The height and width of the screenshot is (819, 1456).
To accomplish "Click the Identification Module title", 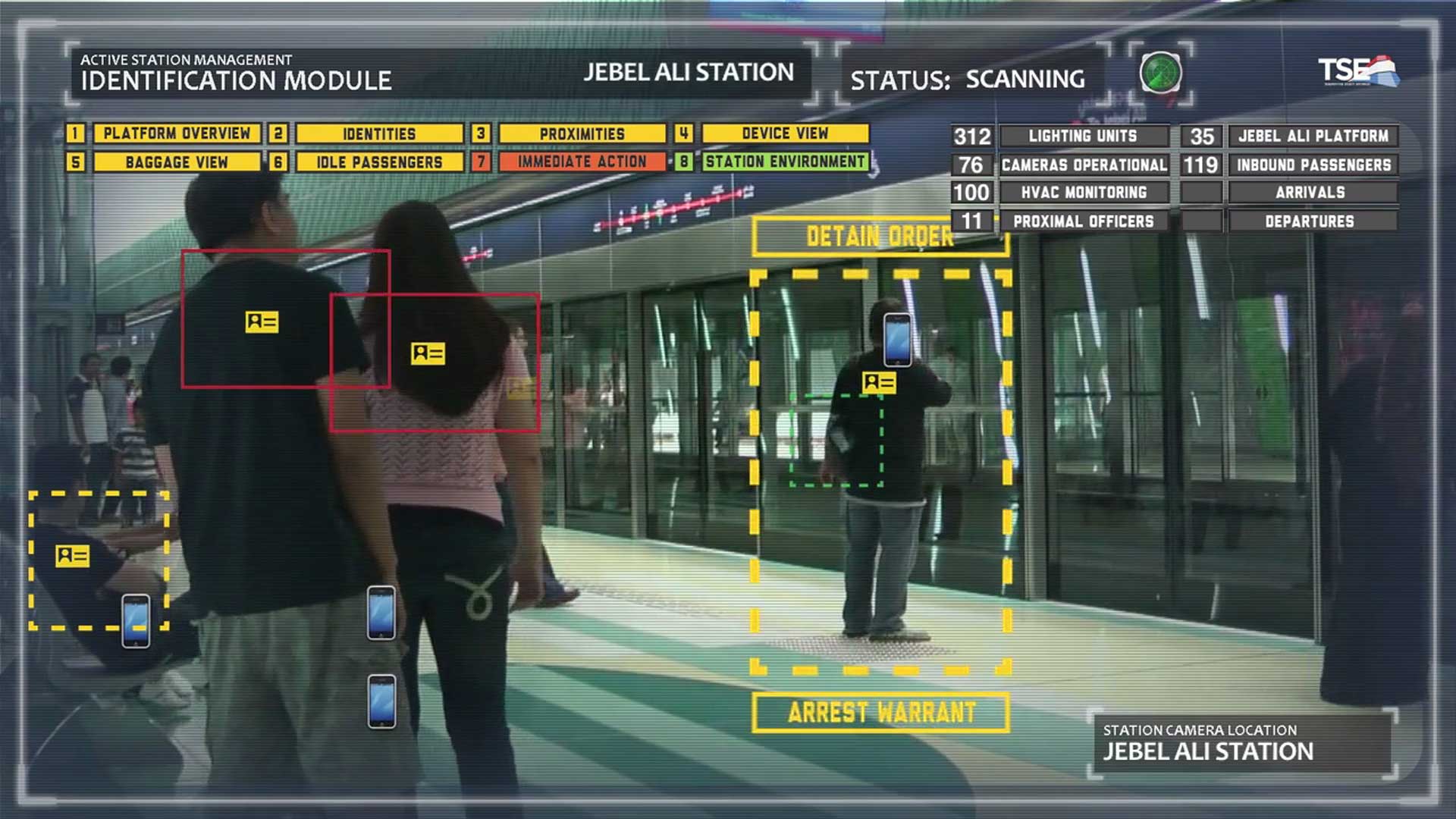I will coord(236,81).
